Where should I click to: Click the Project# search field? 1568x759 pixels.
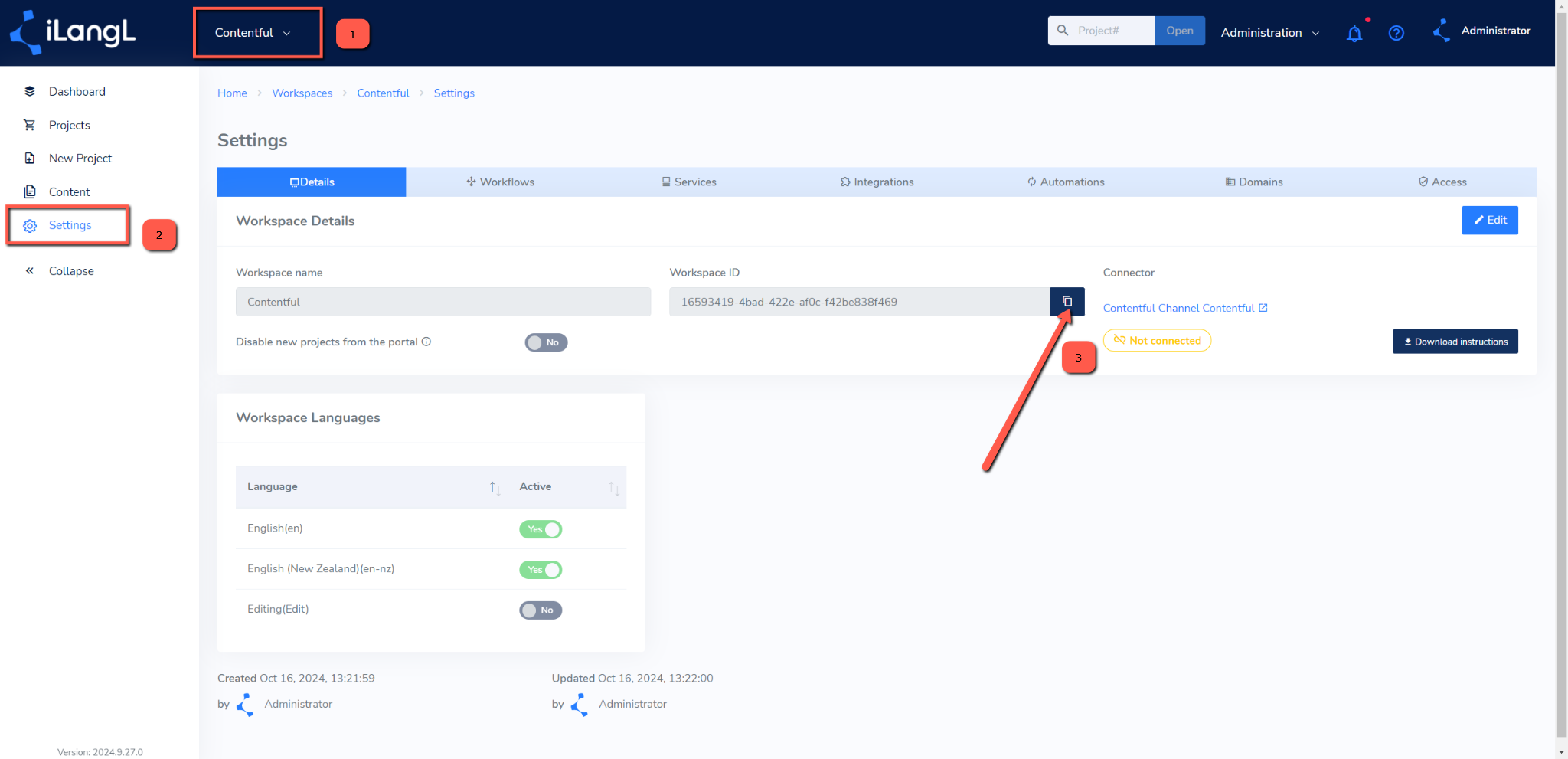pyautogui.click(x=1102, y=31)
